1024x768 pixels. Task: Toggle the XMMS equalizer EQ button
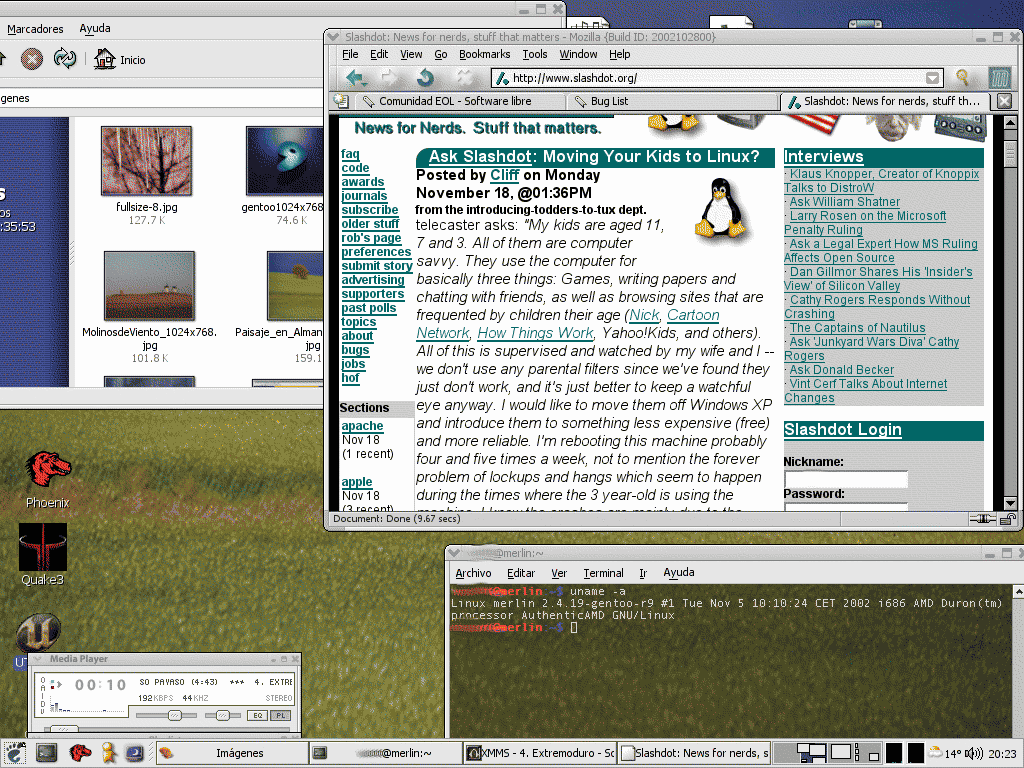click(x=257, y=715)
